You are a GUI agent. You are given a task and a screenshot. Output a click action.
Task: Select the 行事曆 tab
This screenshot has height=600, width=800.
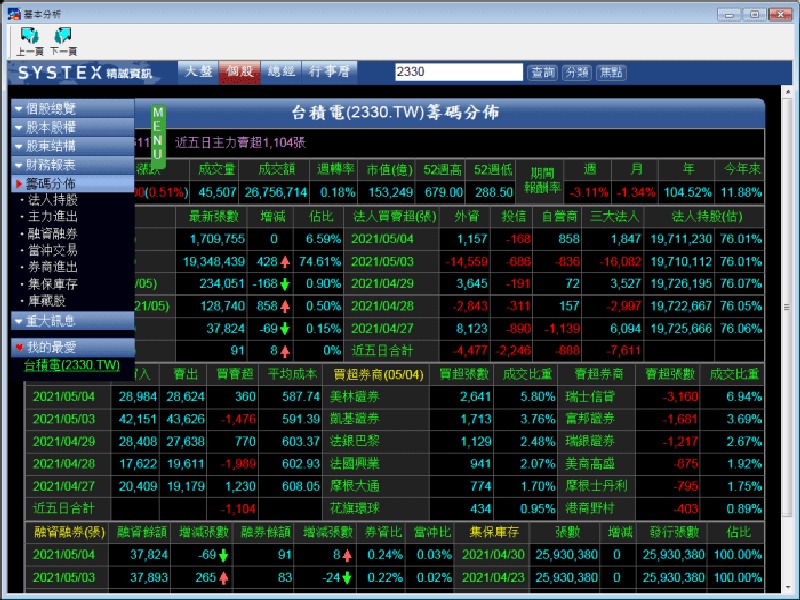click(x=329, y=72)
